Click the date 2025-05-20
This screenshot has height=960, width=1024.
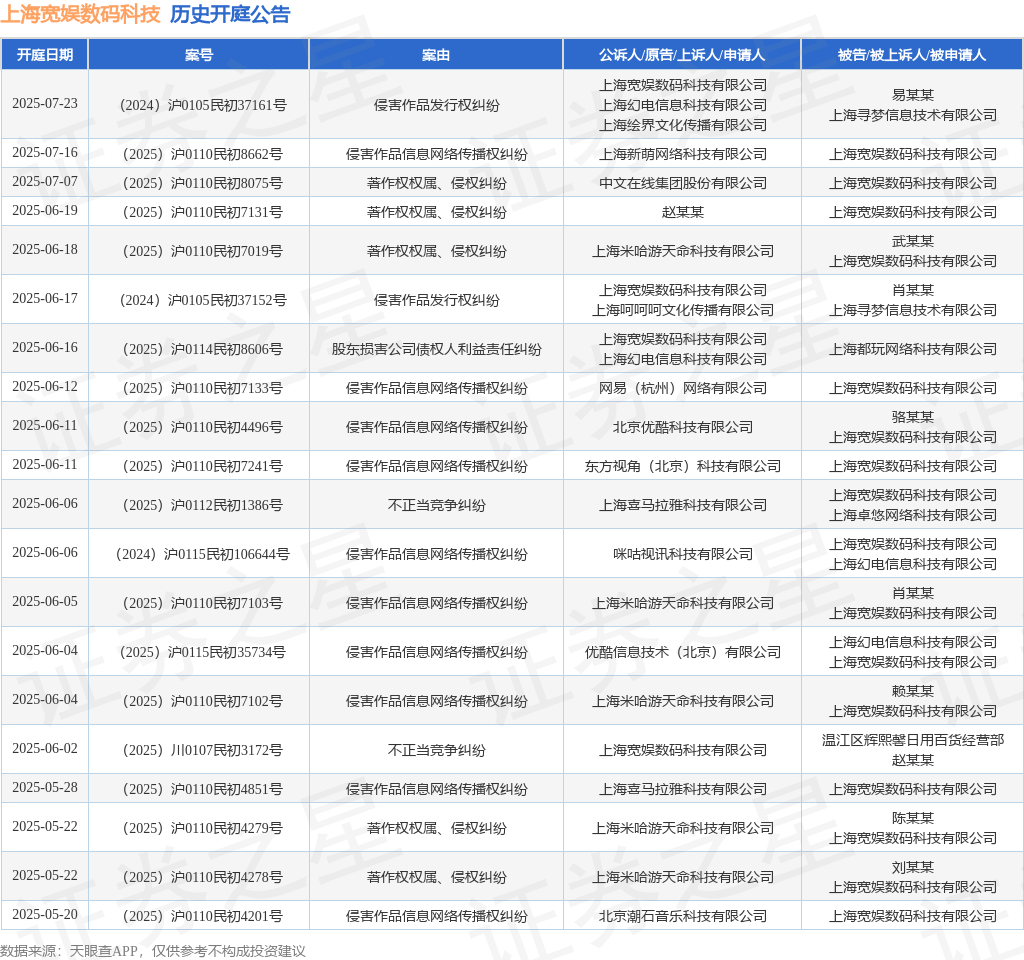pyautogui.click(x=44, y=915)
